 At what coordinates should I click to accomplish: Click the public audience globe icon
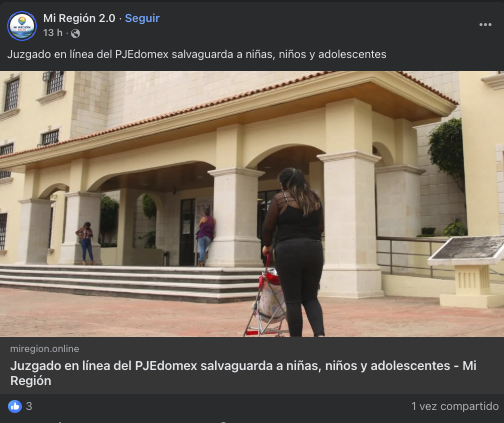point(76,33)
